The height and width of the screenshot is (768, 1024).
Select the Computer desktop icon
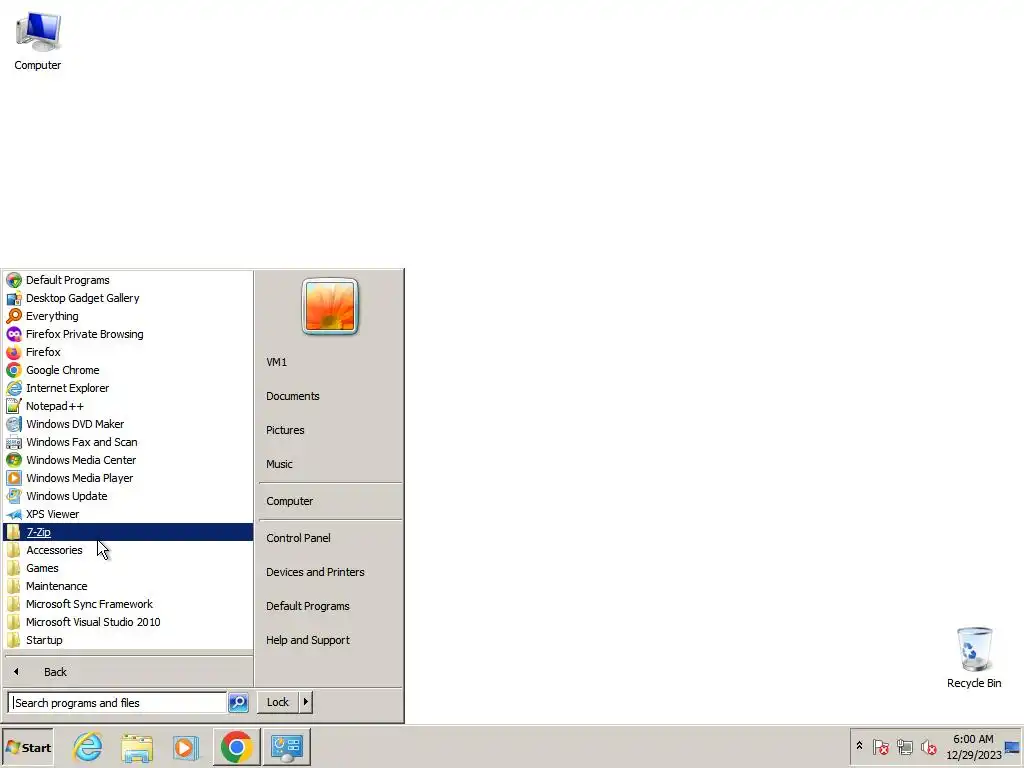click(x=38, y=41)
